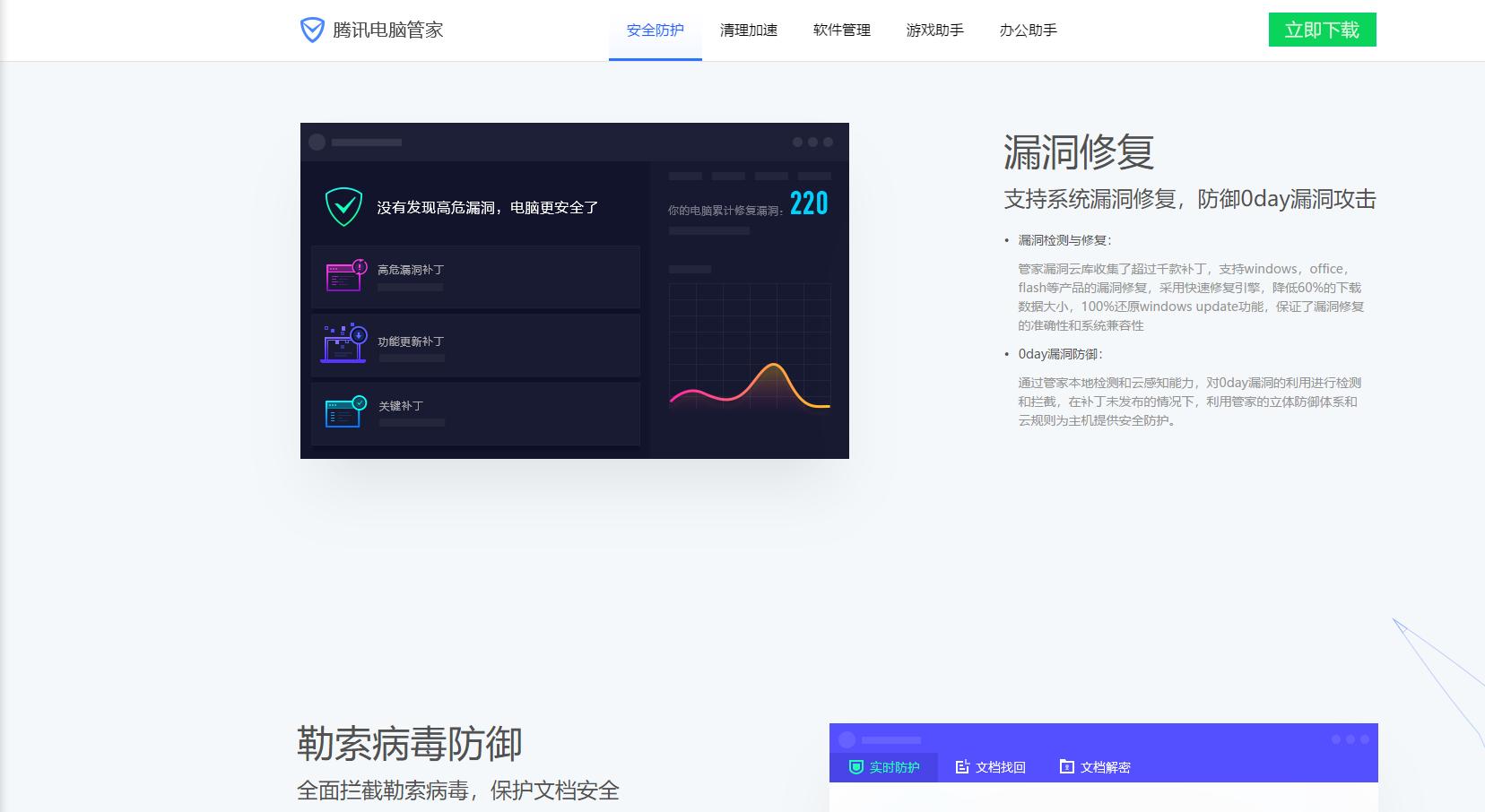Screen dimensions: 1485x812
Task: Select the green shield checkmark icon
Action: [344, 205]
